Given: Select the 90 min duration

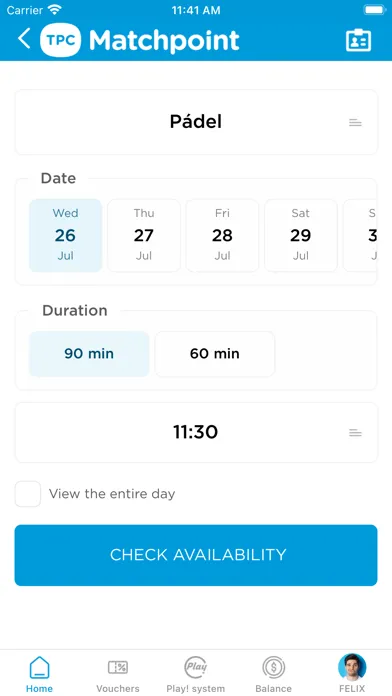Looking at the screenshot, I should click(89, 354).
